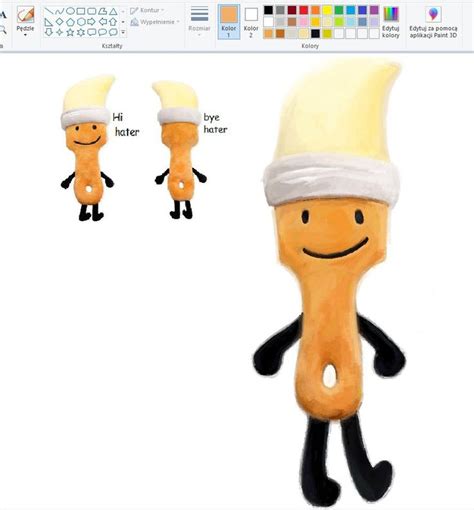Select the Left arrow shape
The width and height of the screenshot is (474, 510).
[x=102, y=22]
